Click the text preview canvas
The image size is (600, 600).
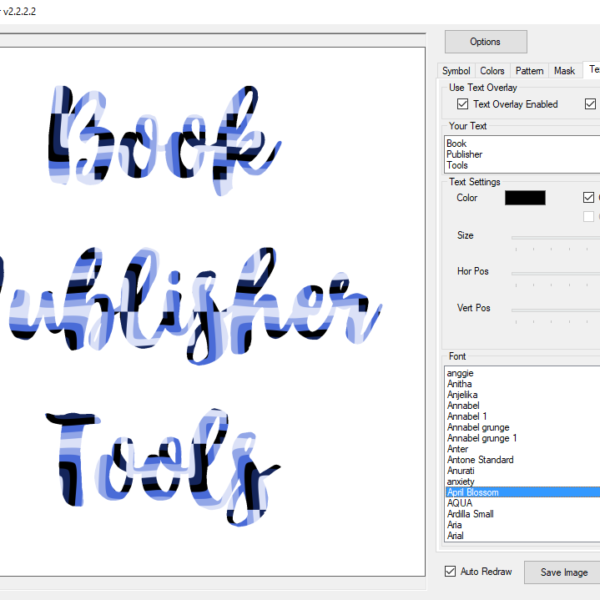point(212,311)
